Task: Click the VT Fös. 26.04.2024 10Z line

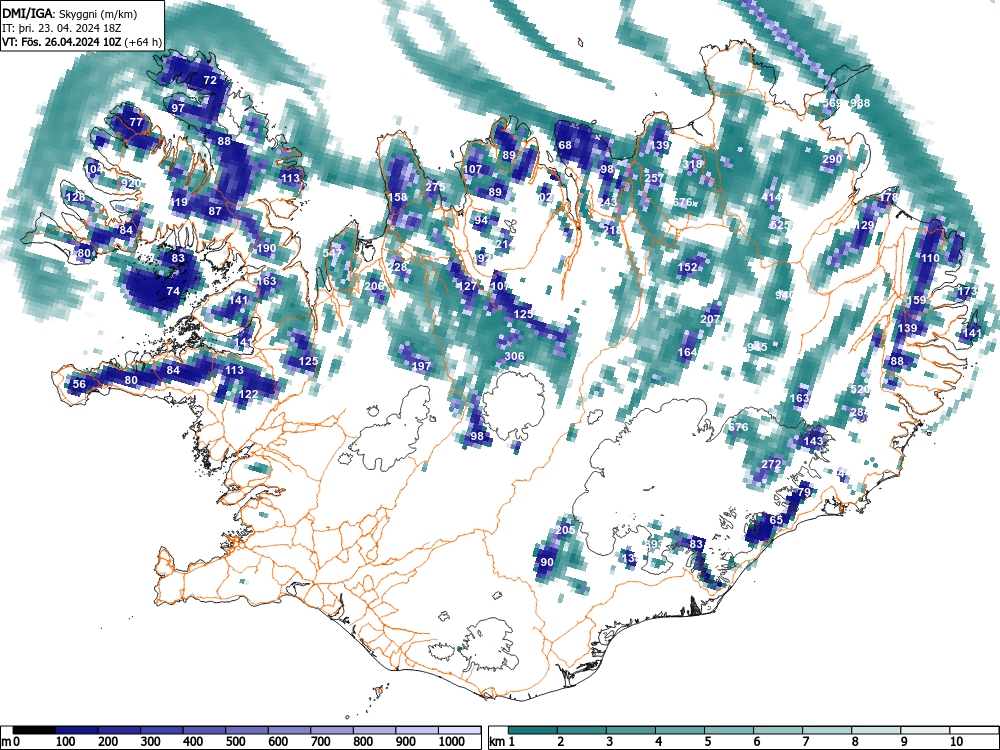Action: tap(82, 42)
